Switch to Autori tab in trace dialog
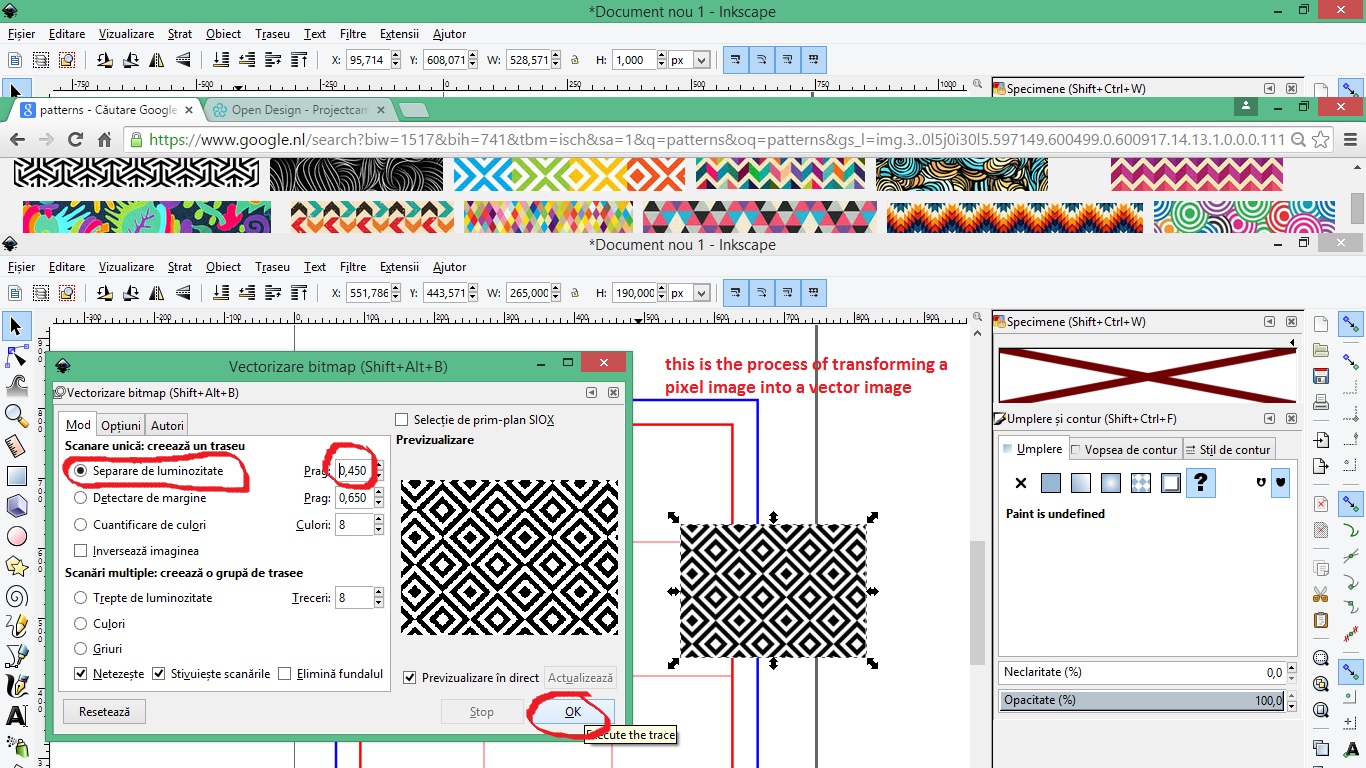This screenshot has height=768, width=1366. [x=167, y=425]
